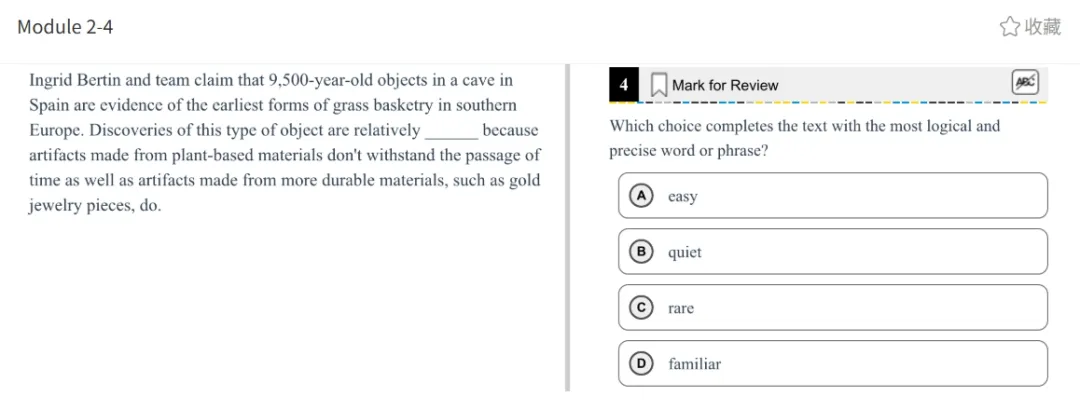Click the blank line in the passage
1080x410 pixels.
(451, 131)
